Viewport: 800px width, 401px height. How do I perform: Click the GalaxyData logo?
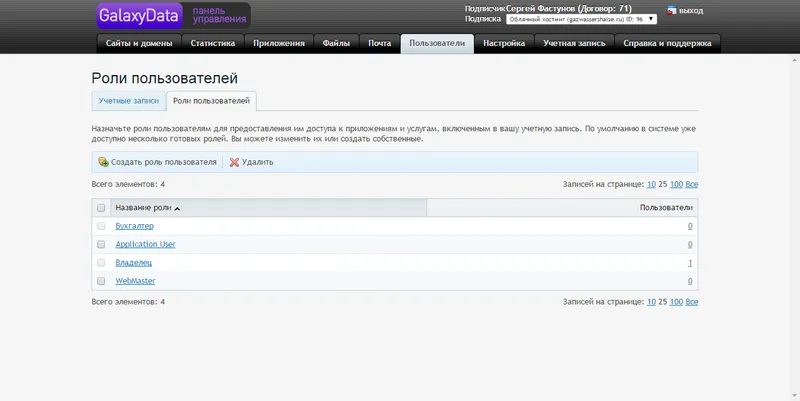pos(139,16)
